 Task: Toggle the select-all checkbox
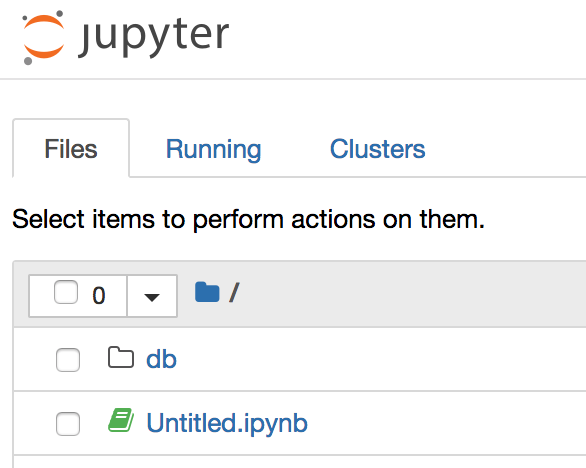click(x=66, y=292)
